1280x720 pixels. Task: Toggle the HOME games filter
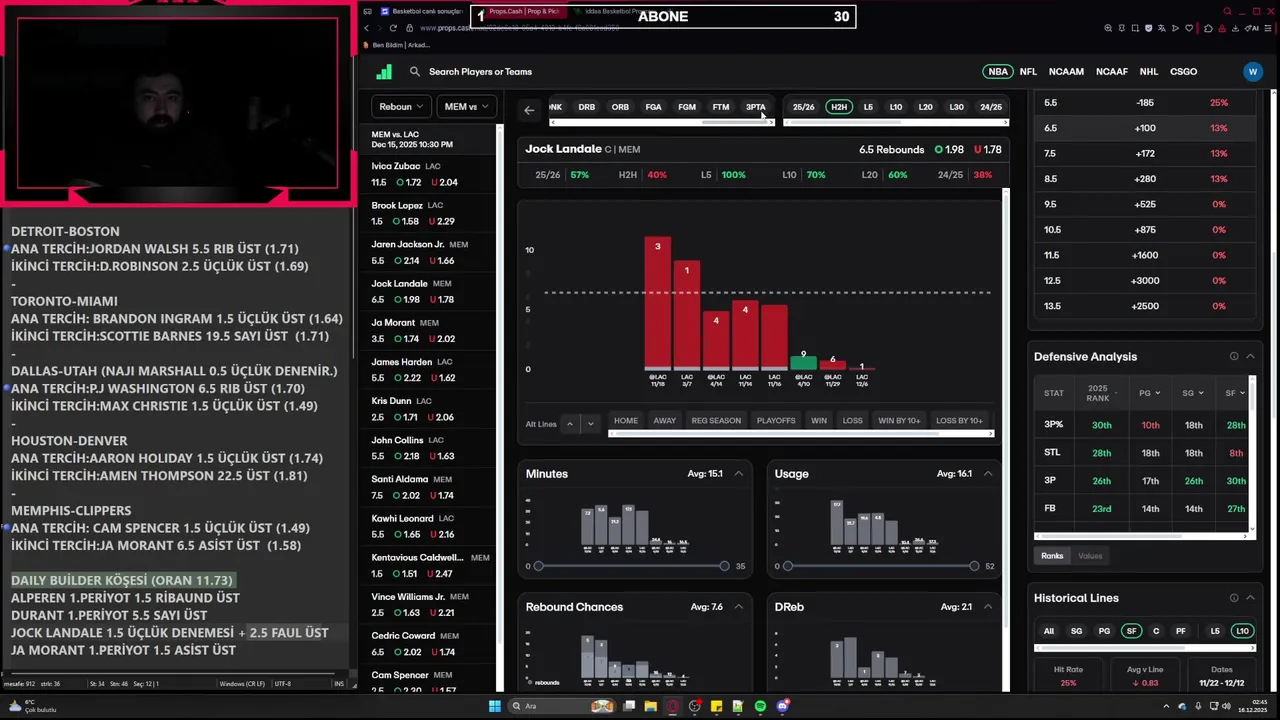[626, 421]
